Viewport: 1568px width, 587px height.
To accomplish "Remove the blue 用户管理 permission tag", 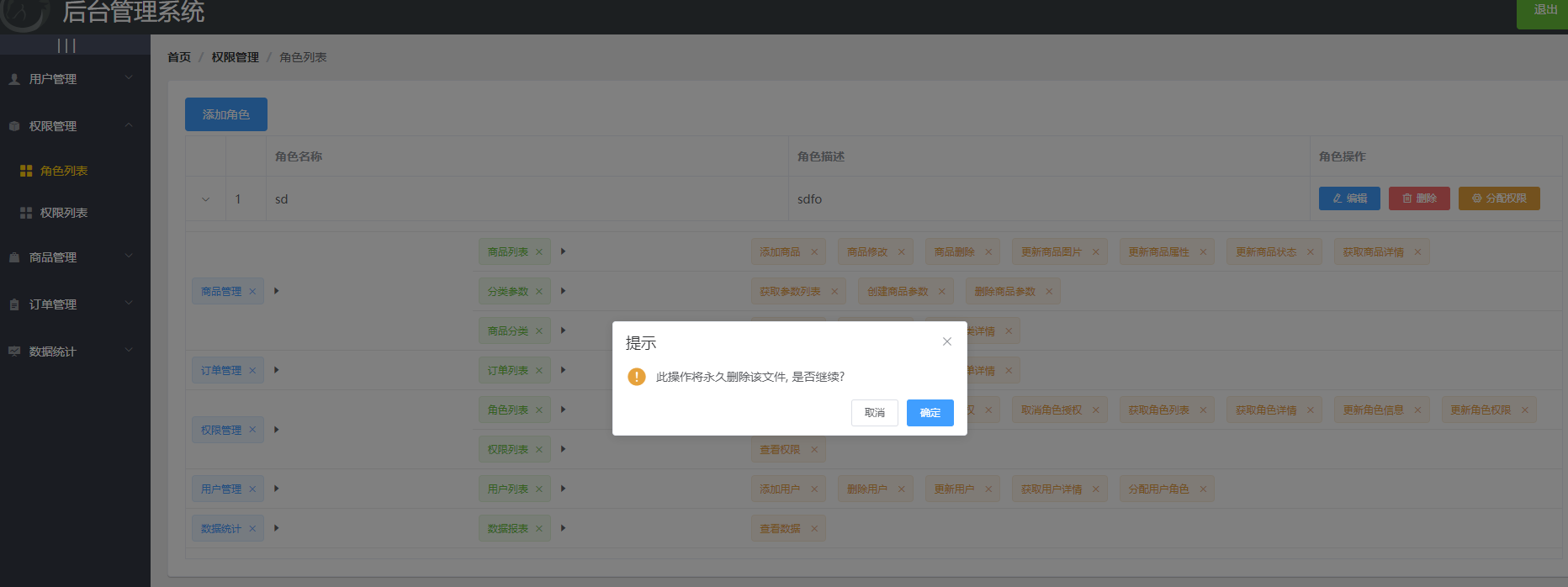I will (252, 489).
